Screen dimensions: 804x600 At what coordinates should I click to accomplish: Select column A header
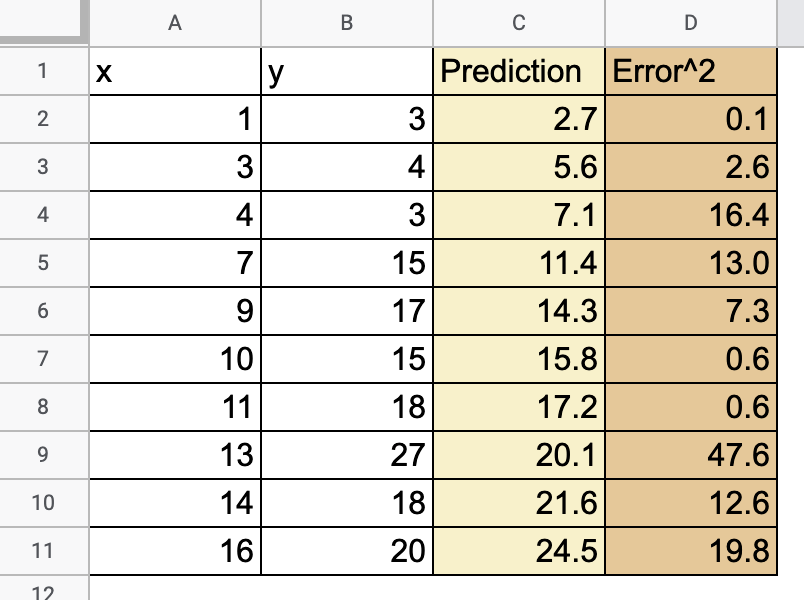[x=176, y=23]
